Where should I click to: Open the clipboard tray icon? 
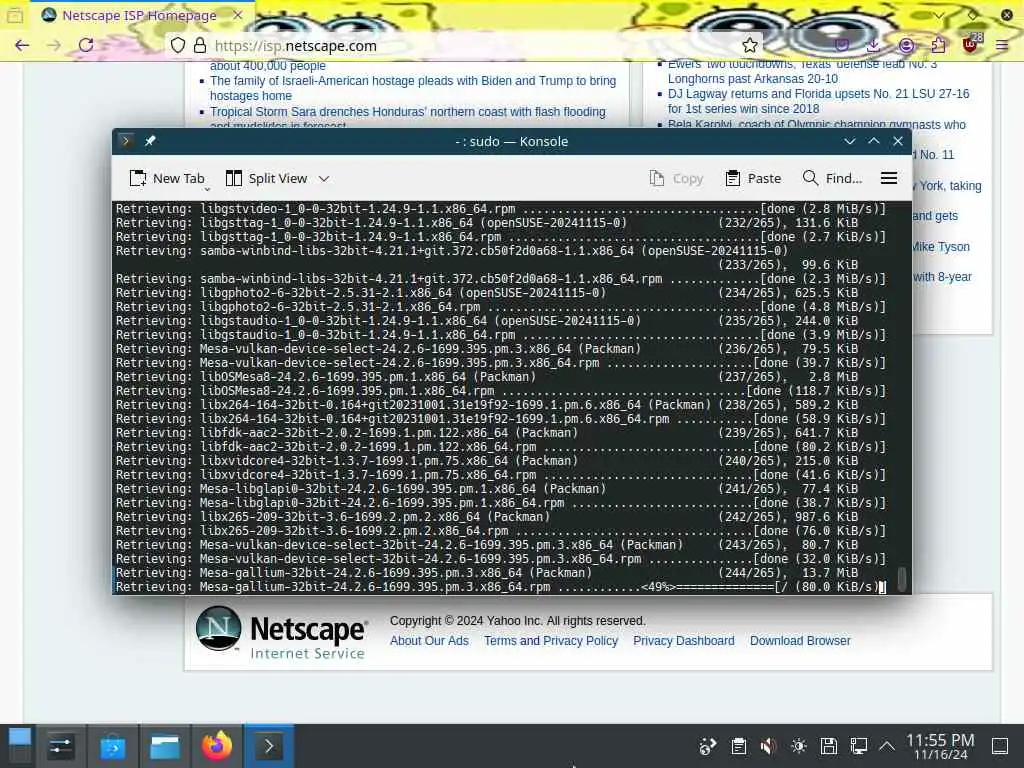pos(739,746)
